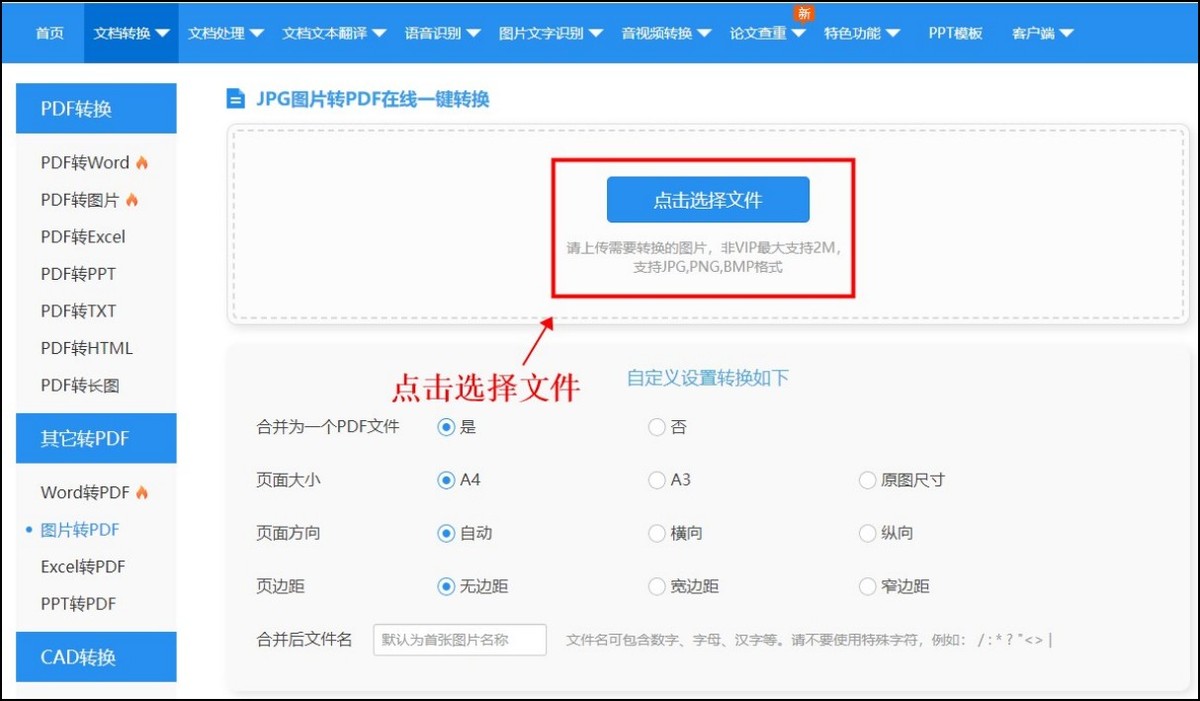Viewport: 1200px width, 701px height.
Task: Click the blue document icon before the page title
Action: click(x=234, y=97)
